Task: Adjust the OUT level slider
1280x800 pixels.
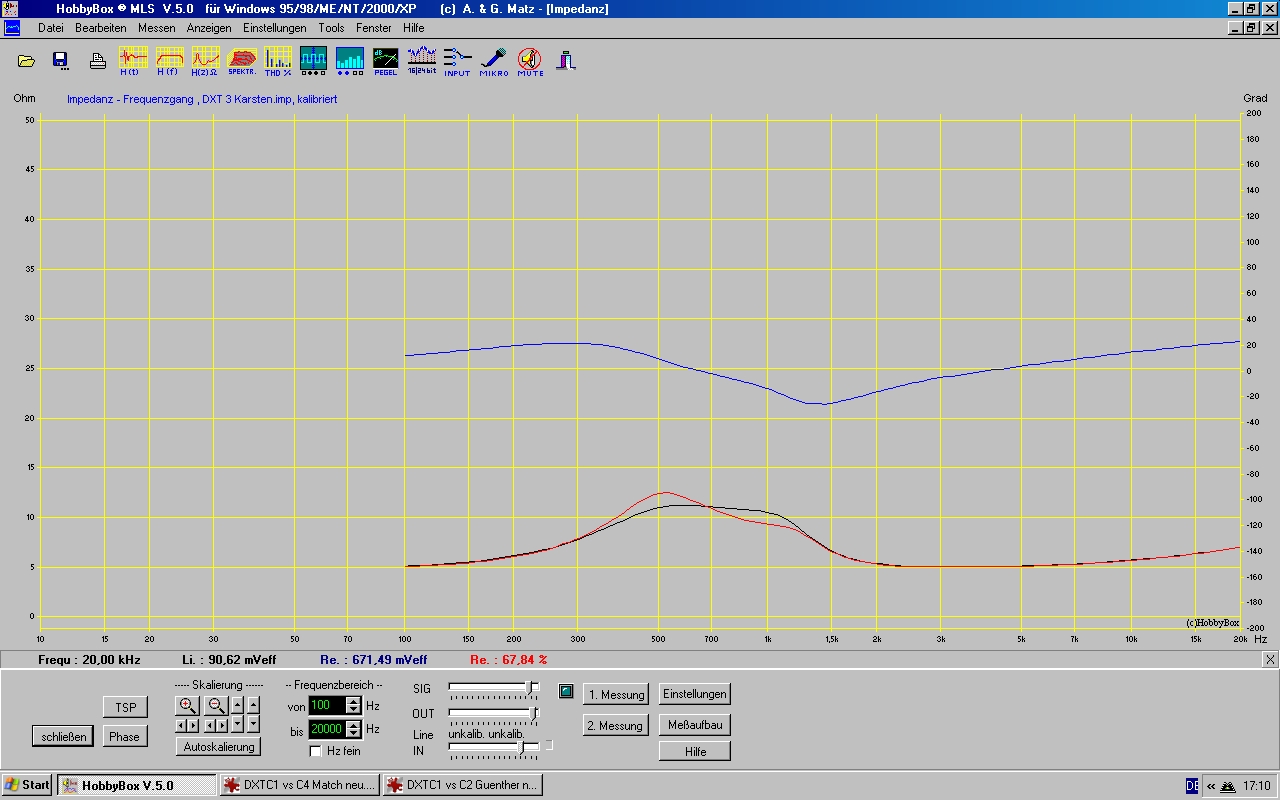Action: point(534,713)
